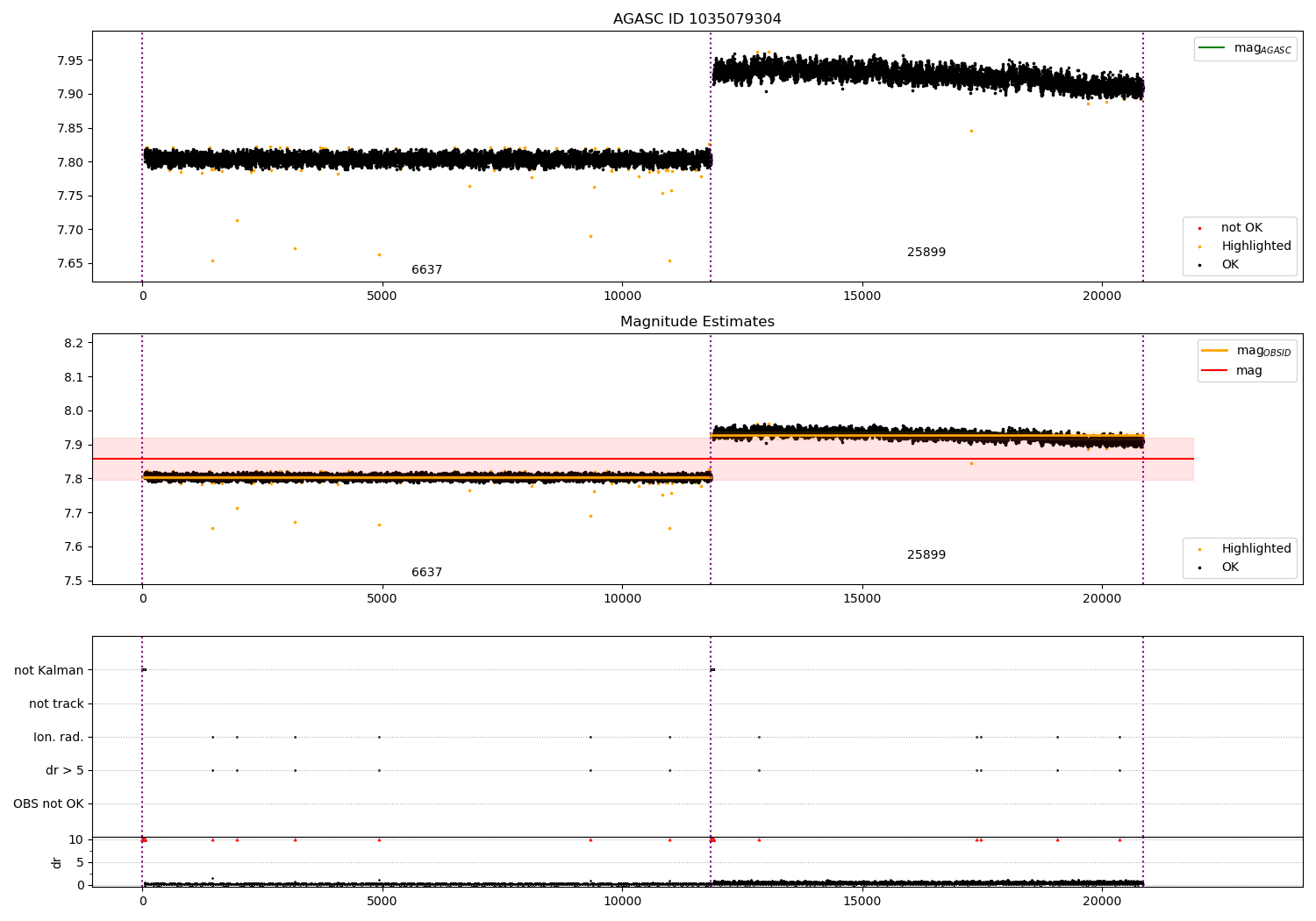
Task: Click the 7.95 y-axis tick label
Action: [x=70, y=61]
